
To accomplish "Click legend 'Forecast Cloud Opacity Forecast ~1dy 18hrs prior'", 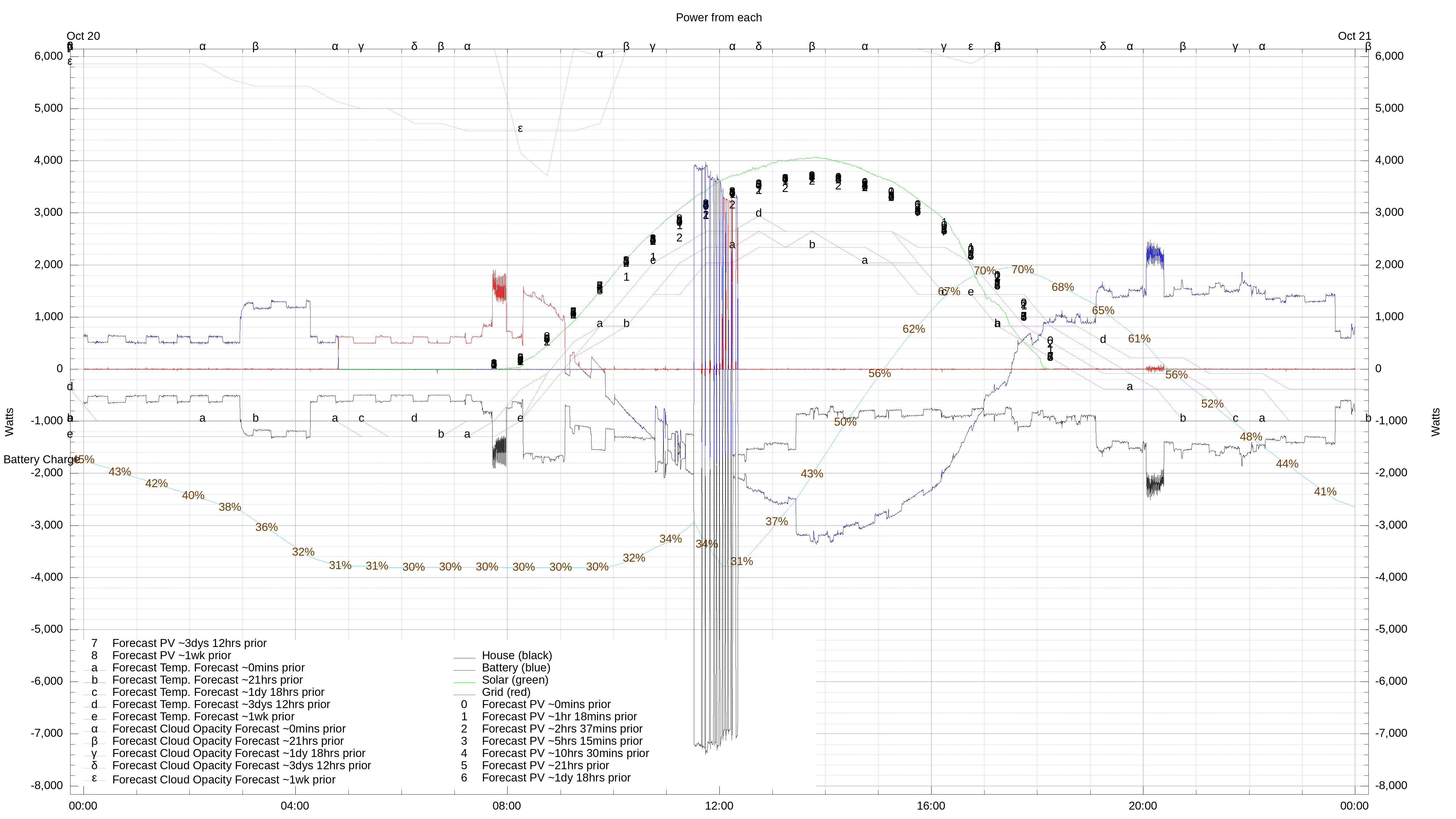I will pos(239,753).
